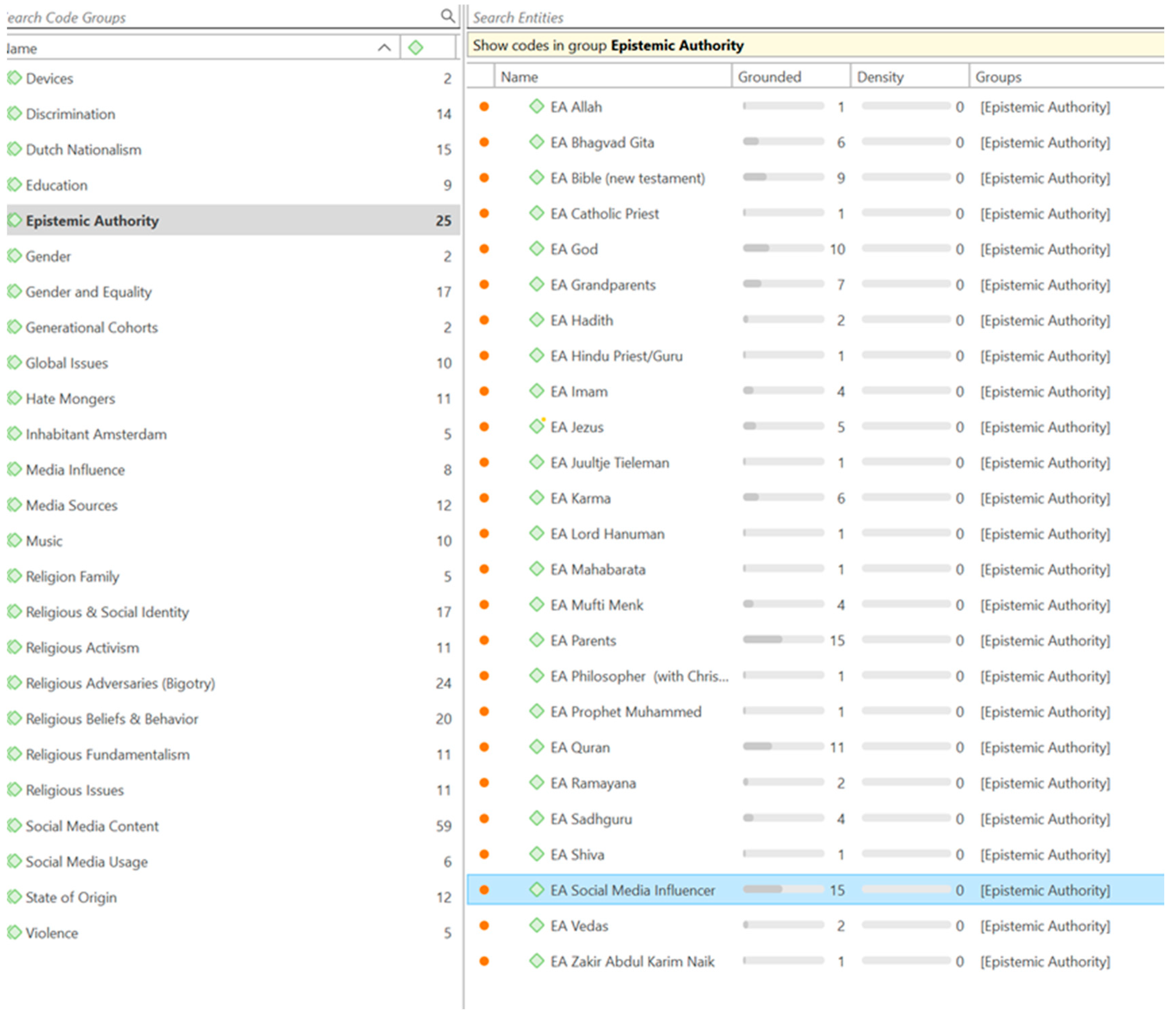Click the green diamond column header icon
This screenshot has width=1176, height=1023.
[416, 47]
